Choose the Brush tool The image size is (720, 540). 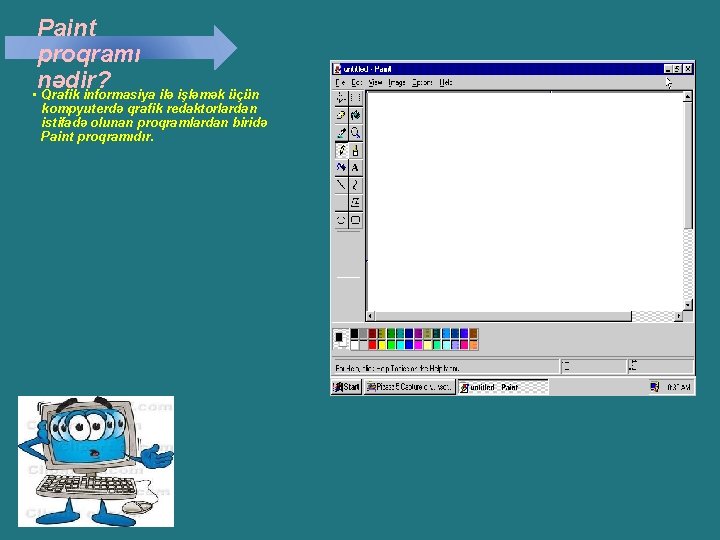click(355, 150)
